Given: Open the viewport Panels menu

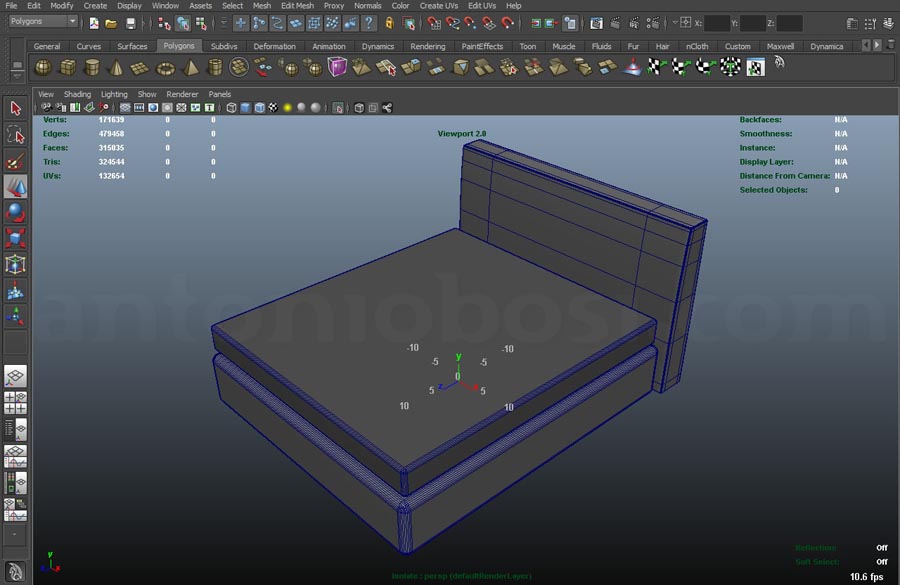Looking at the screenshot, I should [x=220, y=94].
